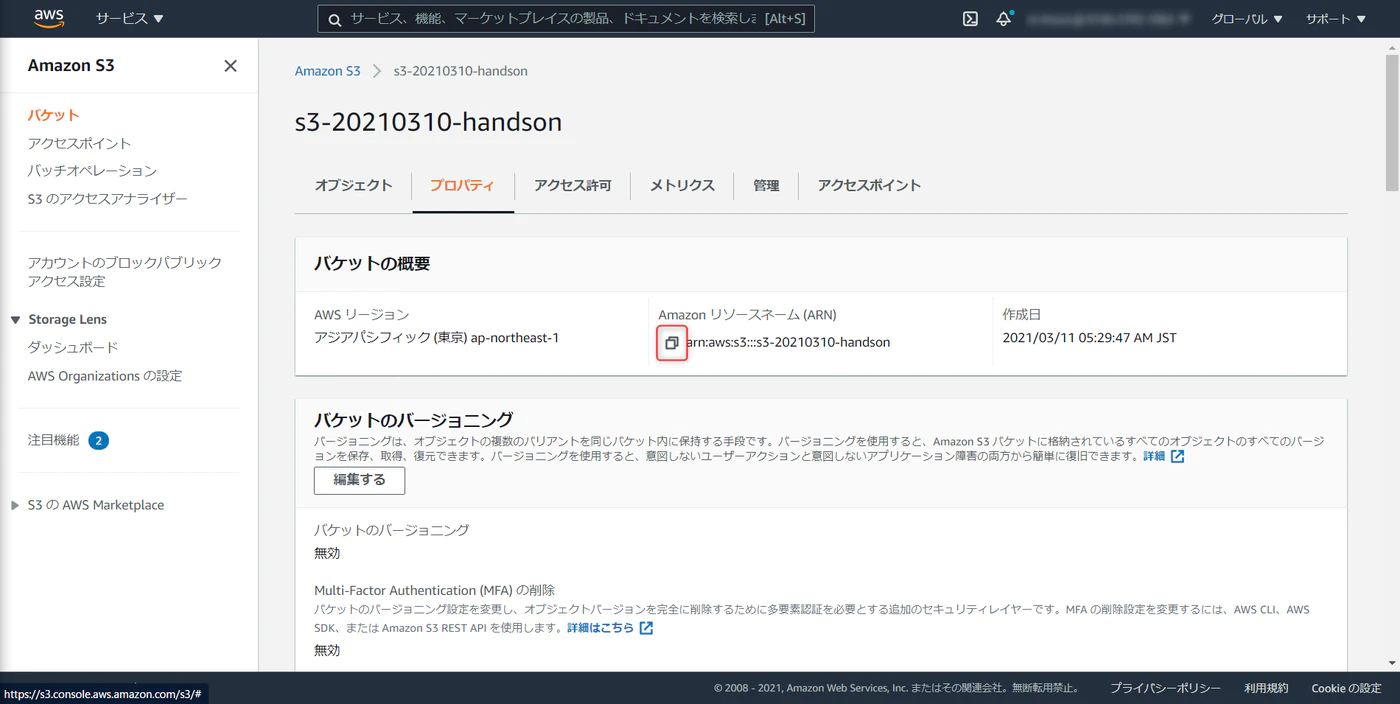Click the page scrollbar thumb
1400x704 pixels.
click(1392, 122)
